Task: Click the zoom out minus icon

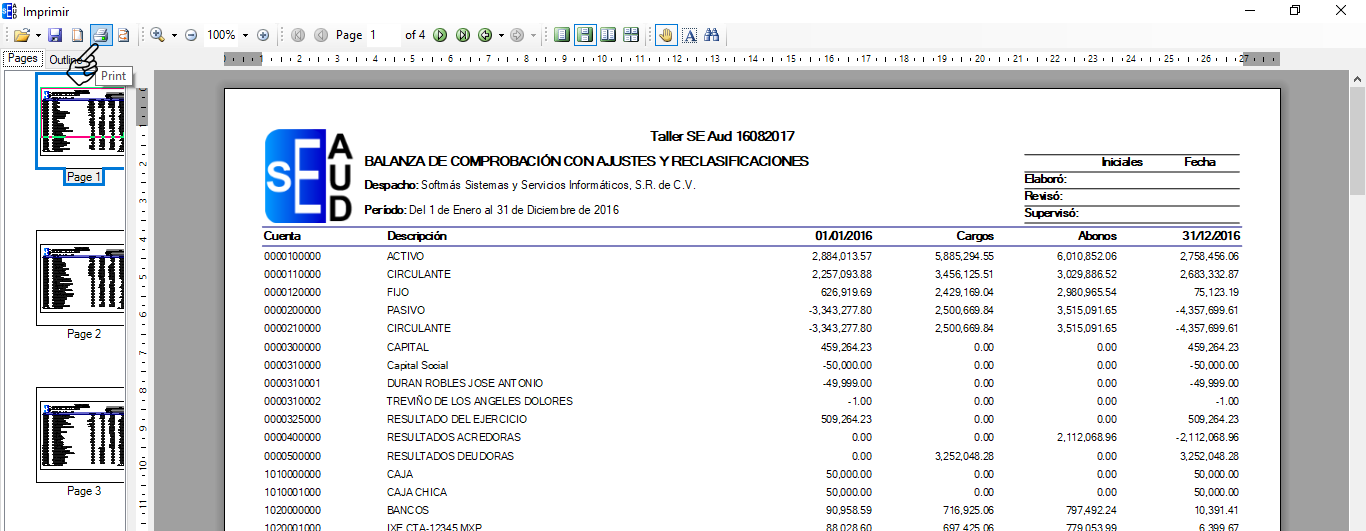Action: tap(191, 35)
